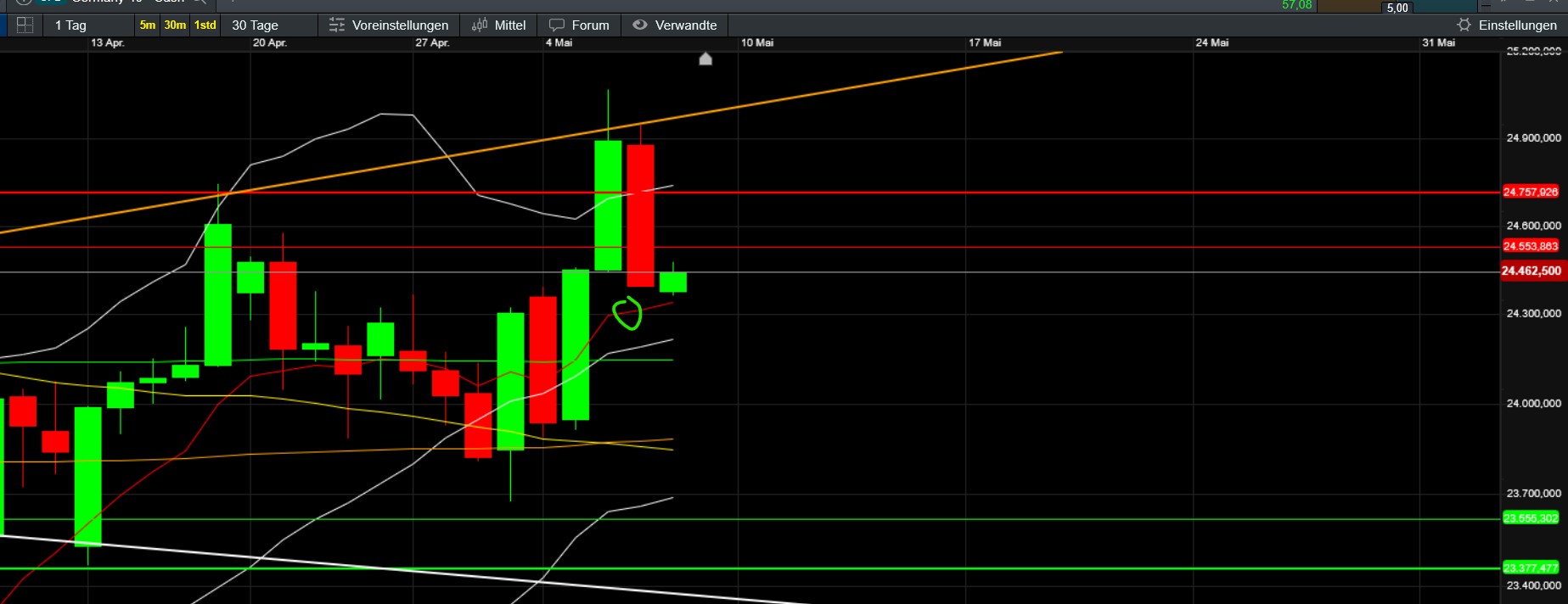Image resolution: width=1568 pixels, height=604 pixels.
Task: Click the 24.600,000 price axis label
Action: tap(1533, 226)
